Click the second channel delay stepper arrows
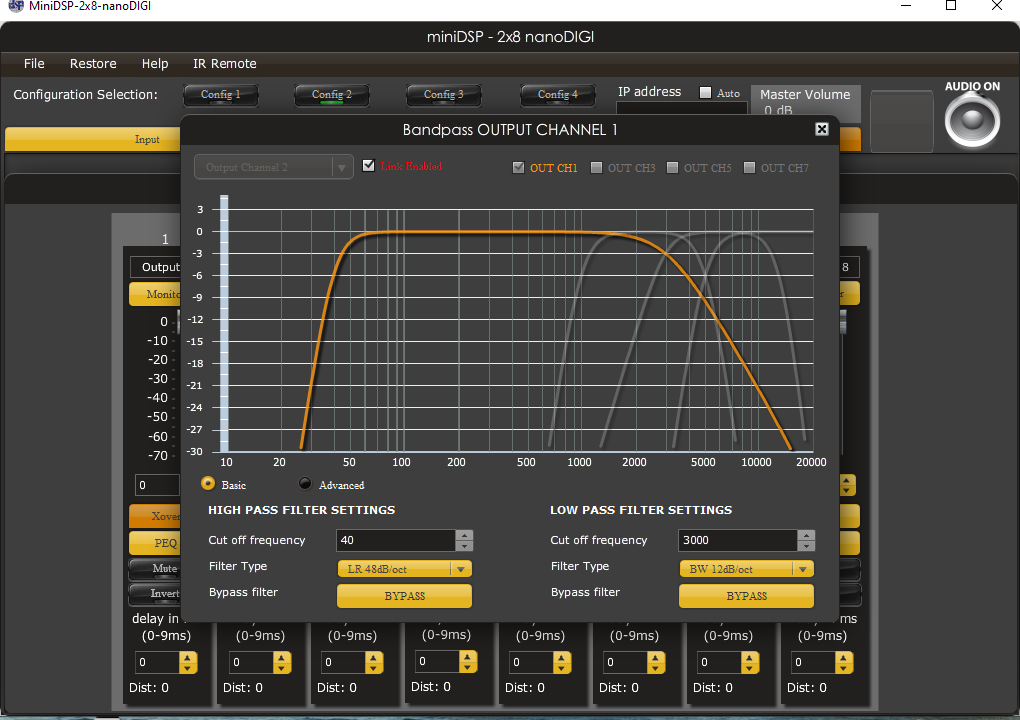Screen dimensions: 1020x720 pyautogui.click(x=282, y=662)
